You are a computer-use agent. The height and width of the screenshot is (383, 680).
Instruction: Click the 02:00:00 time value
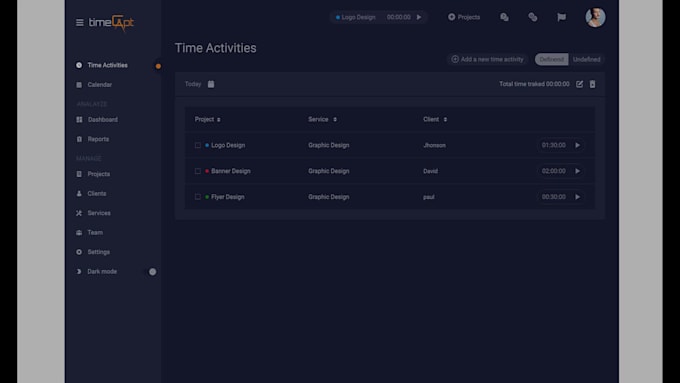[554, 171]
